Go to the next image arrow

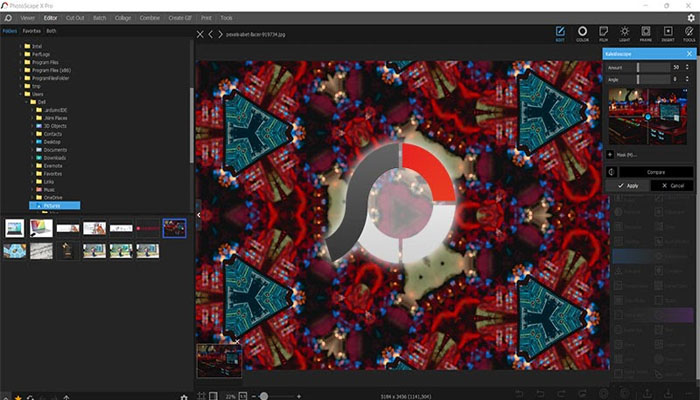[x=221, y=34]
